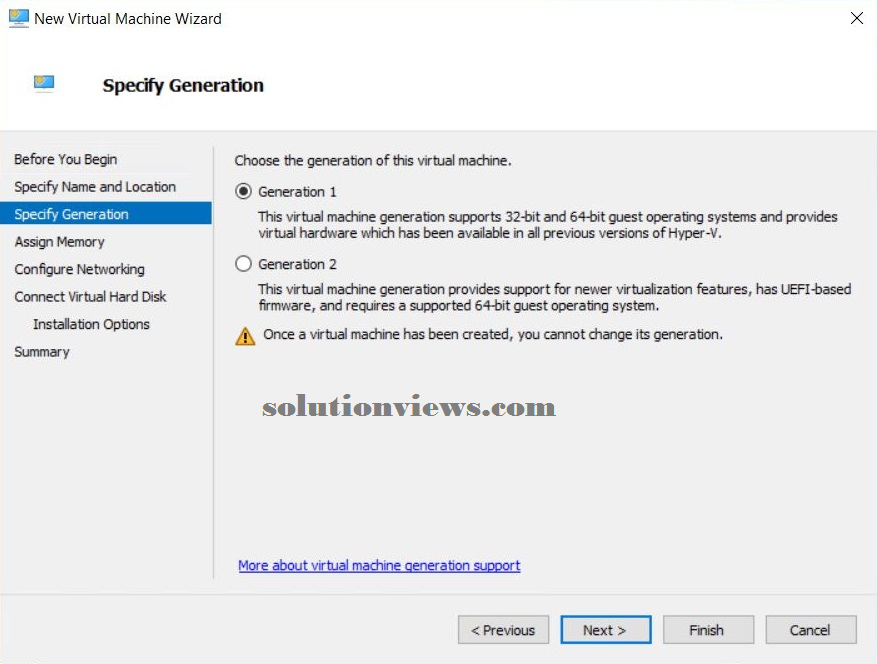This screenshot has height=664, width=877.
Task: Go to Before You Begin step
Action: click(65, 159)
